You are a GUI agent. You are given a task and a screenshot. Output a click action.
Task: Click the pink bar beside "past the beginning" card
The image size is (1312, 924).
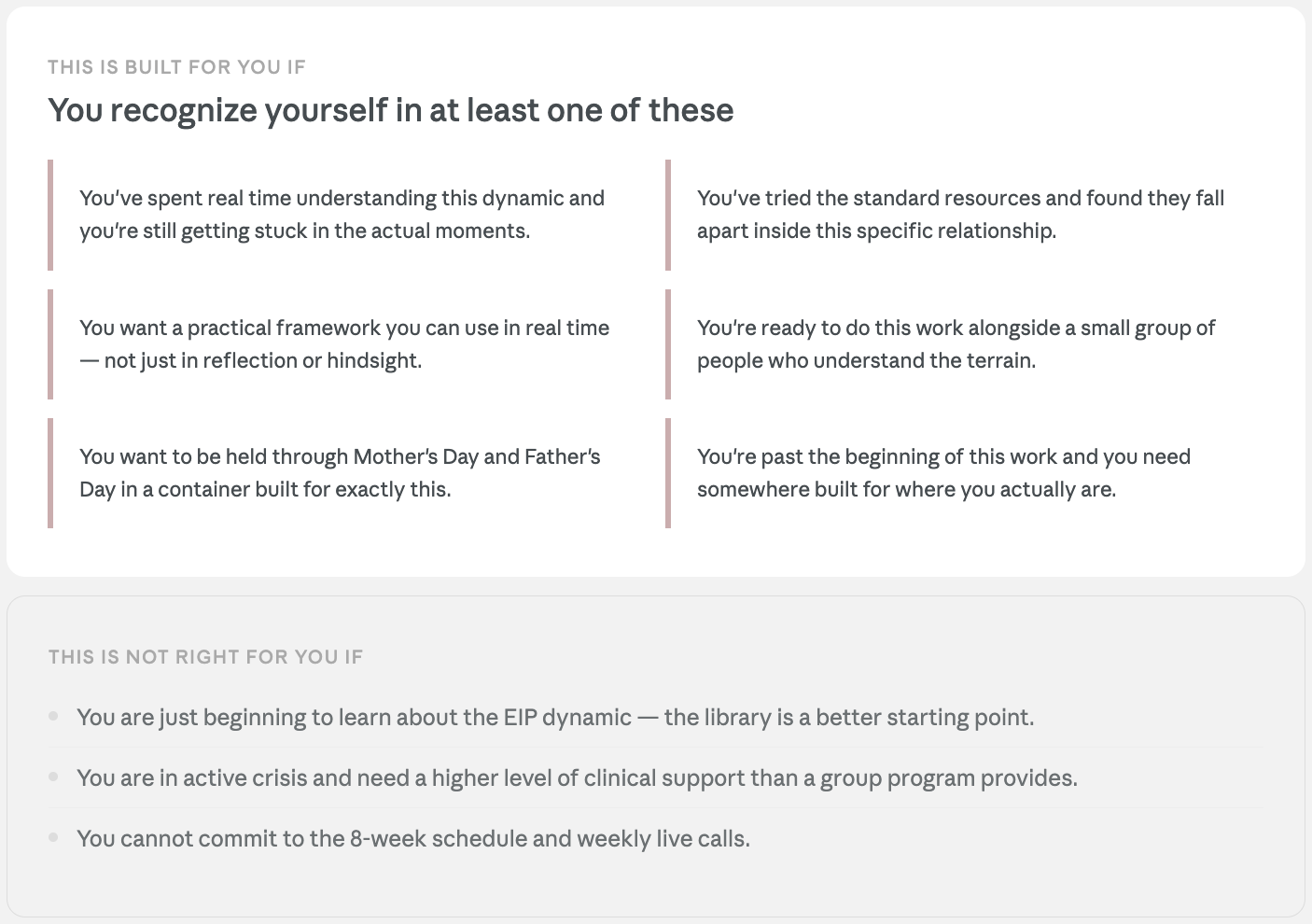[x=668, y=473]
